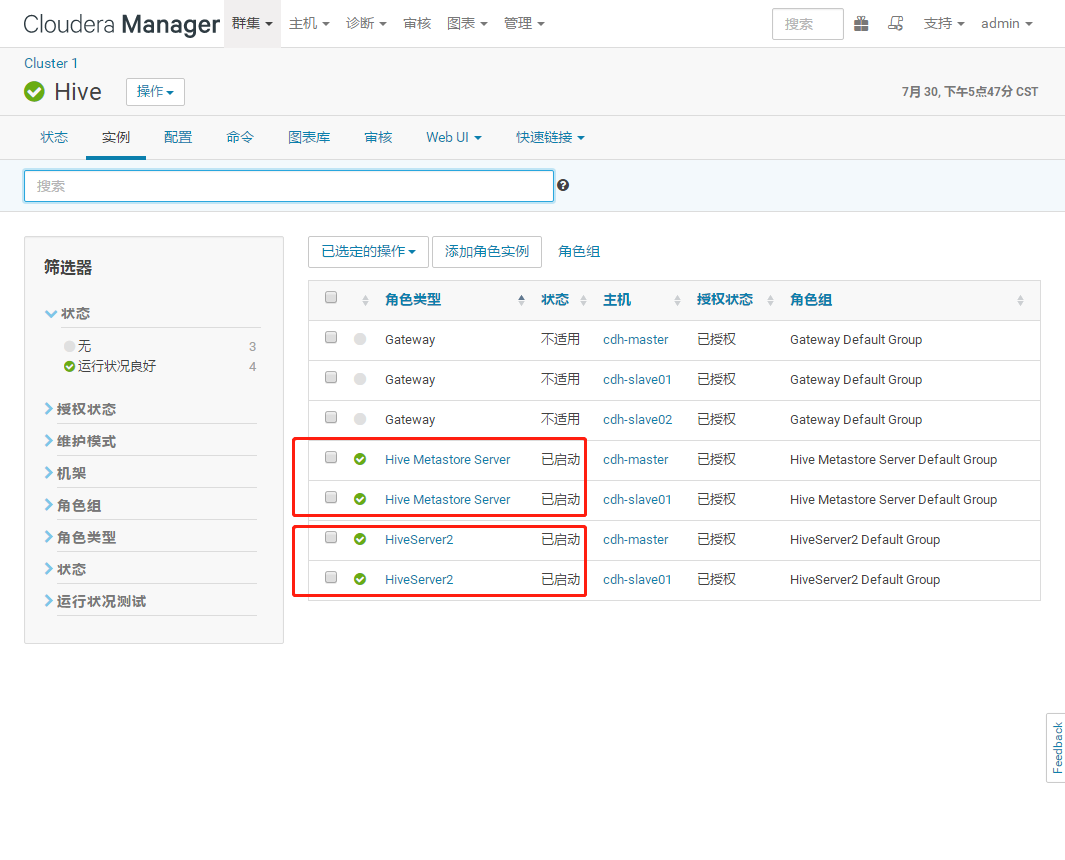Check the Gateway cdh-slave02 row checkbox

331,418
